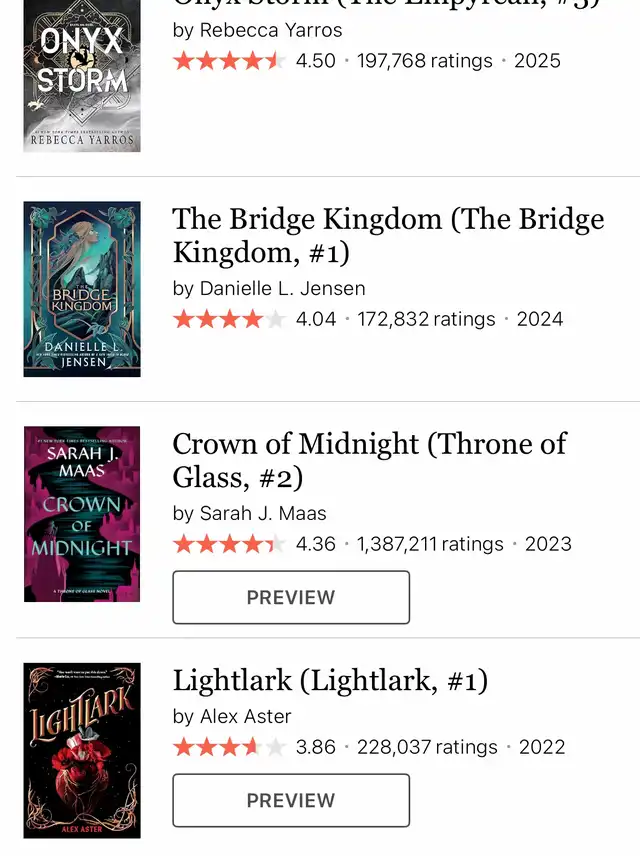Open The Bridge Kingdom title link

click(x=388, y=235)
